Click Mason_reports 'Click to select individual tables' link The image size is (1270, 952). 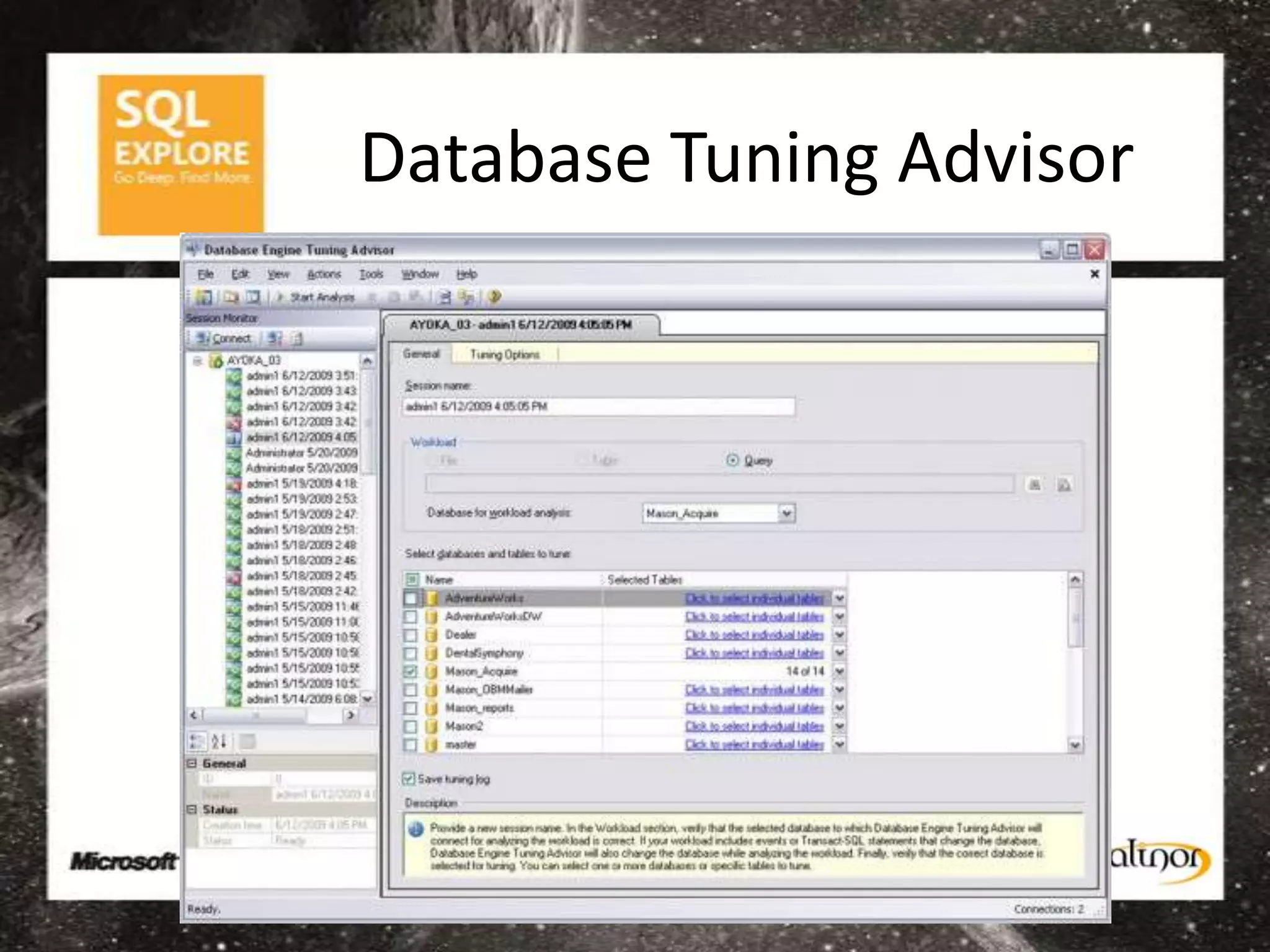[755, 708]
